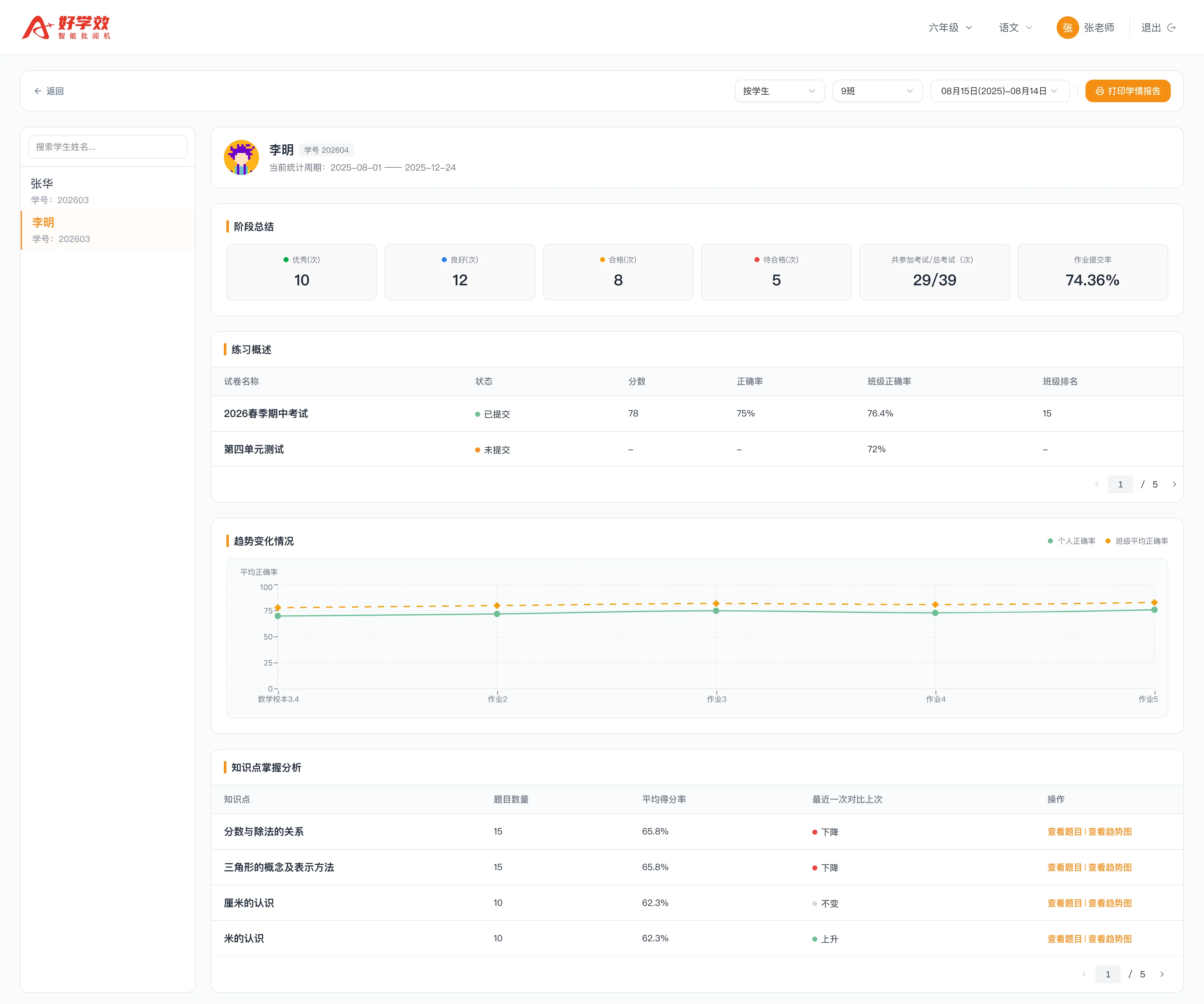The image size is (1204, 1004).
Task: Select student 张华 in the sidebar list
Action: point(108,191)
